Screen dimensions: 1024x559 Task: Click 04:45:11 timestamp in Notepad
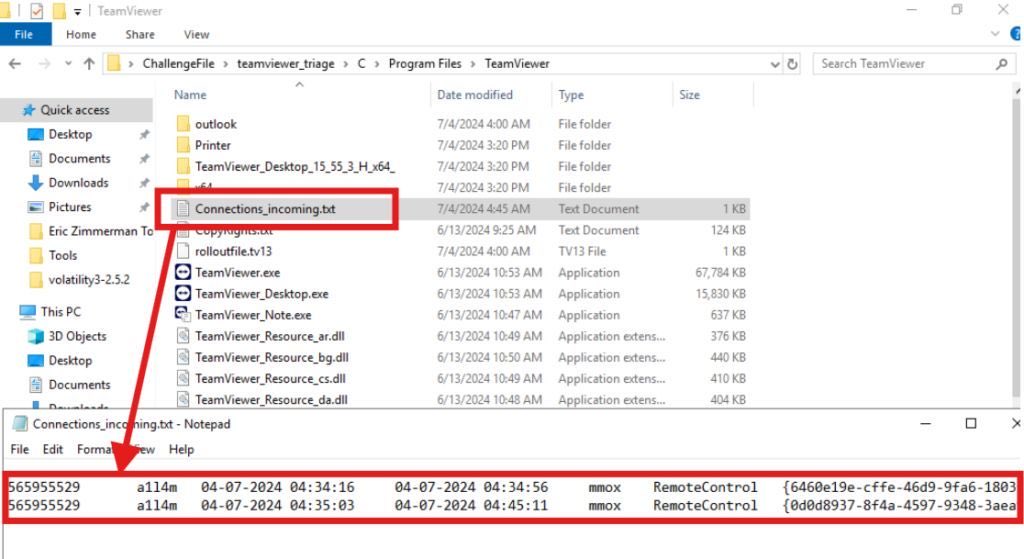tap(515, 505)
